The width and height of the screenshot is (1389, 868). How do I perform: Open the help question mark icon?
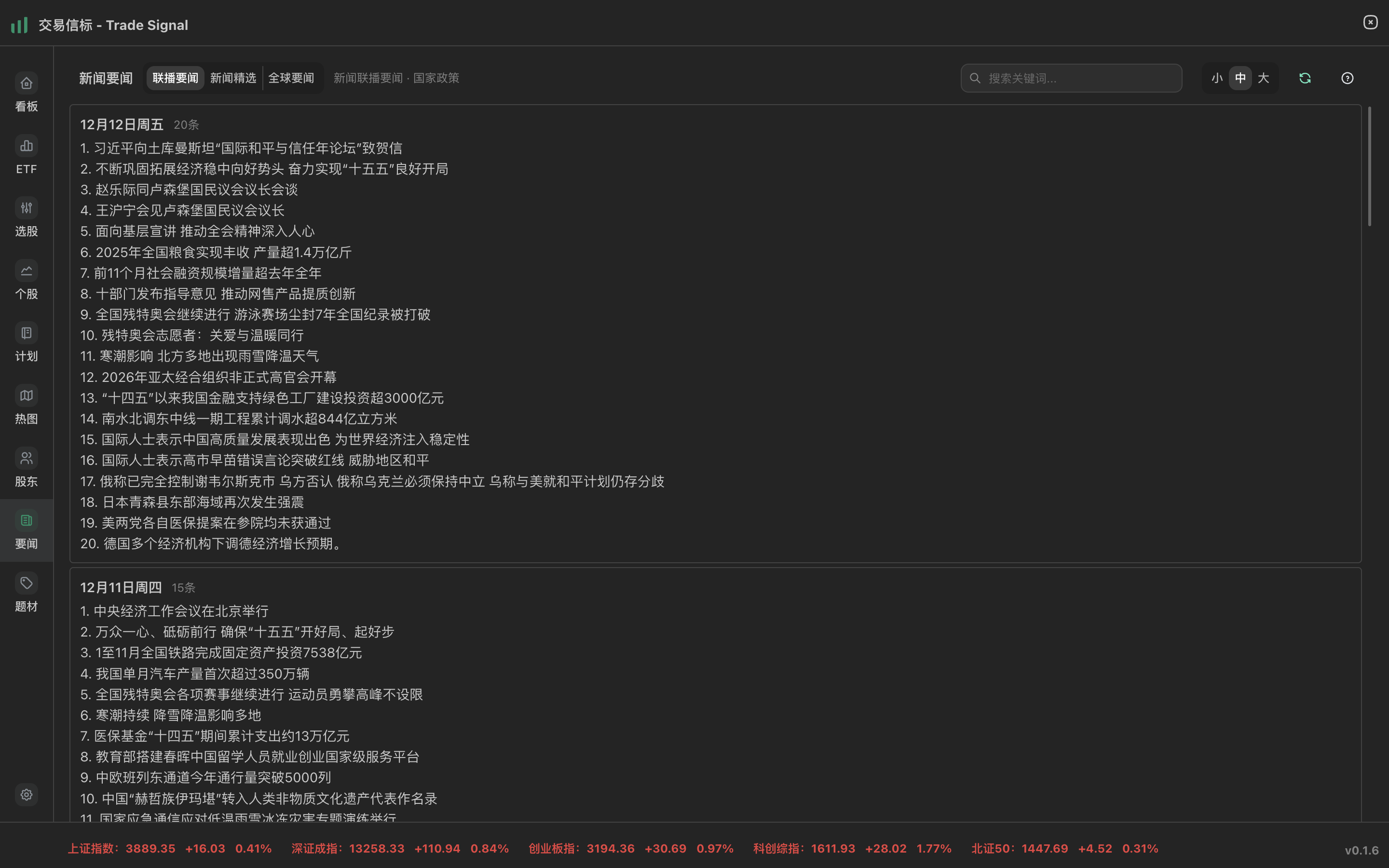tap(1347, 78)
